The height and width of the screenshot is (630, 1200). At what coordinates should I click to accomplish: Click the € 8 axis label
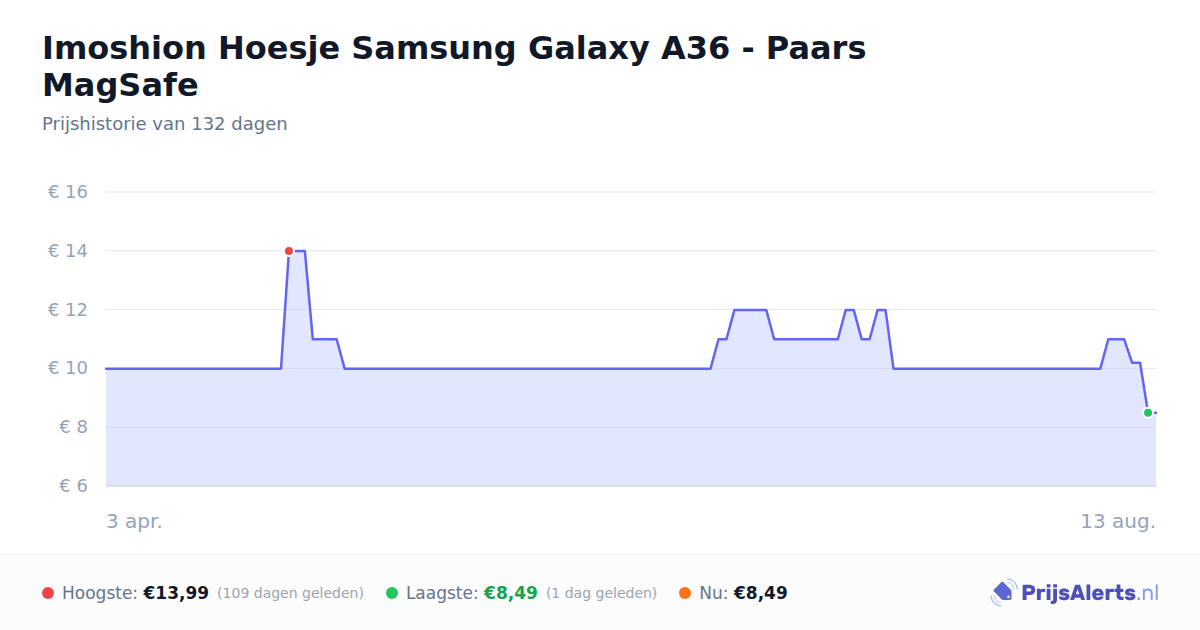pyautogui.click(x=68, y=427)
